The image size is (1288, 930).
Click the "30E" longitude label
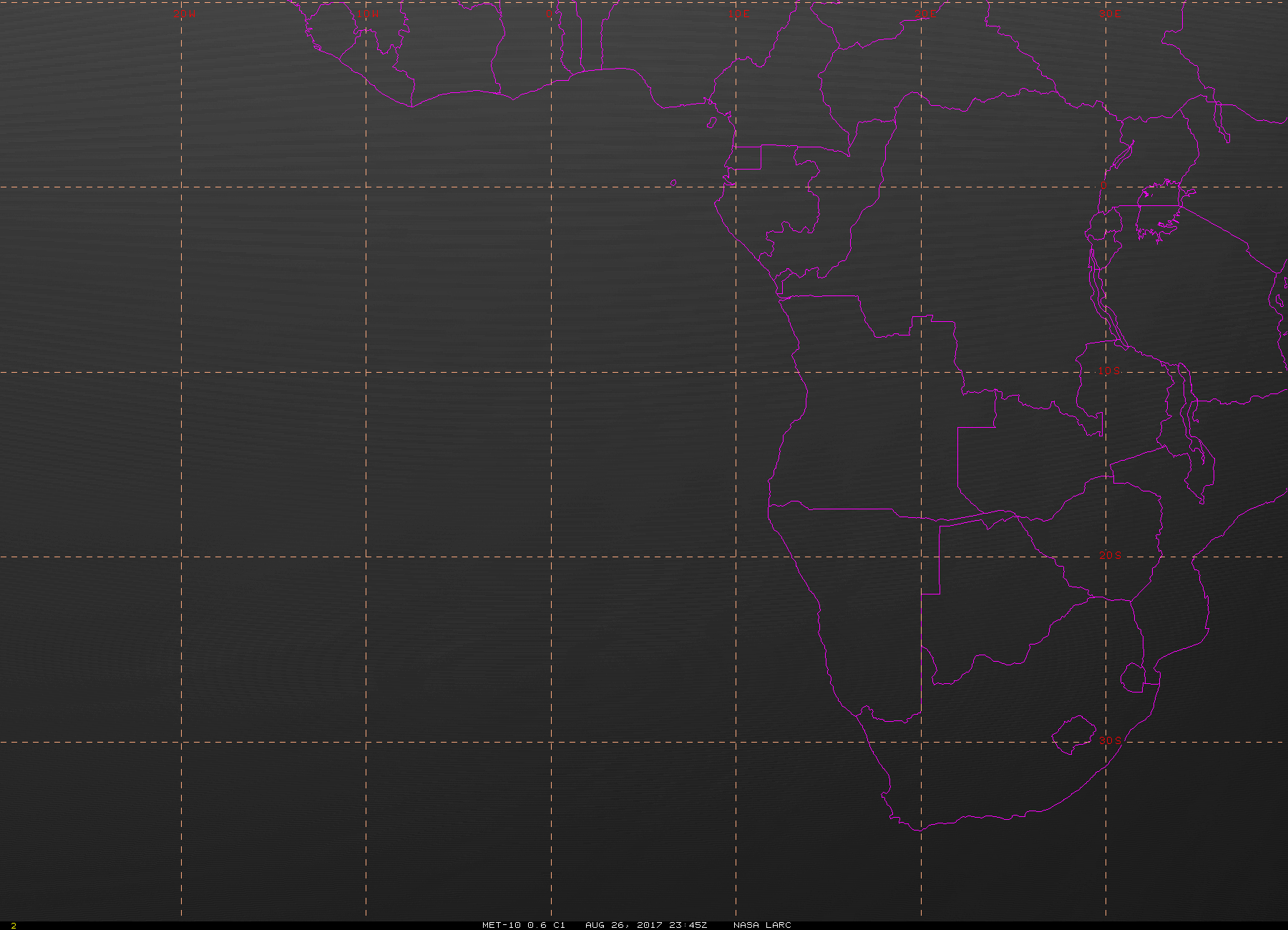tap(1110, 14)
